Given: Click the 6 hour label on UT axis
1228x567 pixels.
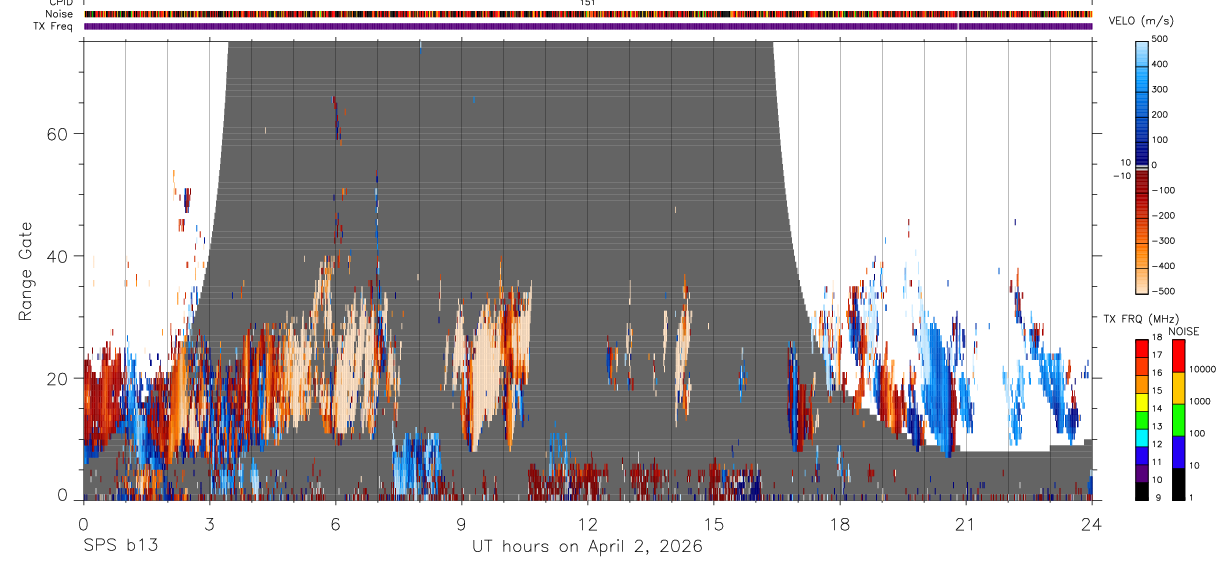Looking at the screenshot, I should tap(335, 522).
